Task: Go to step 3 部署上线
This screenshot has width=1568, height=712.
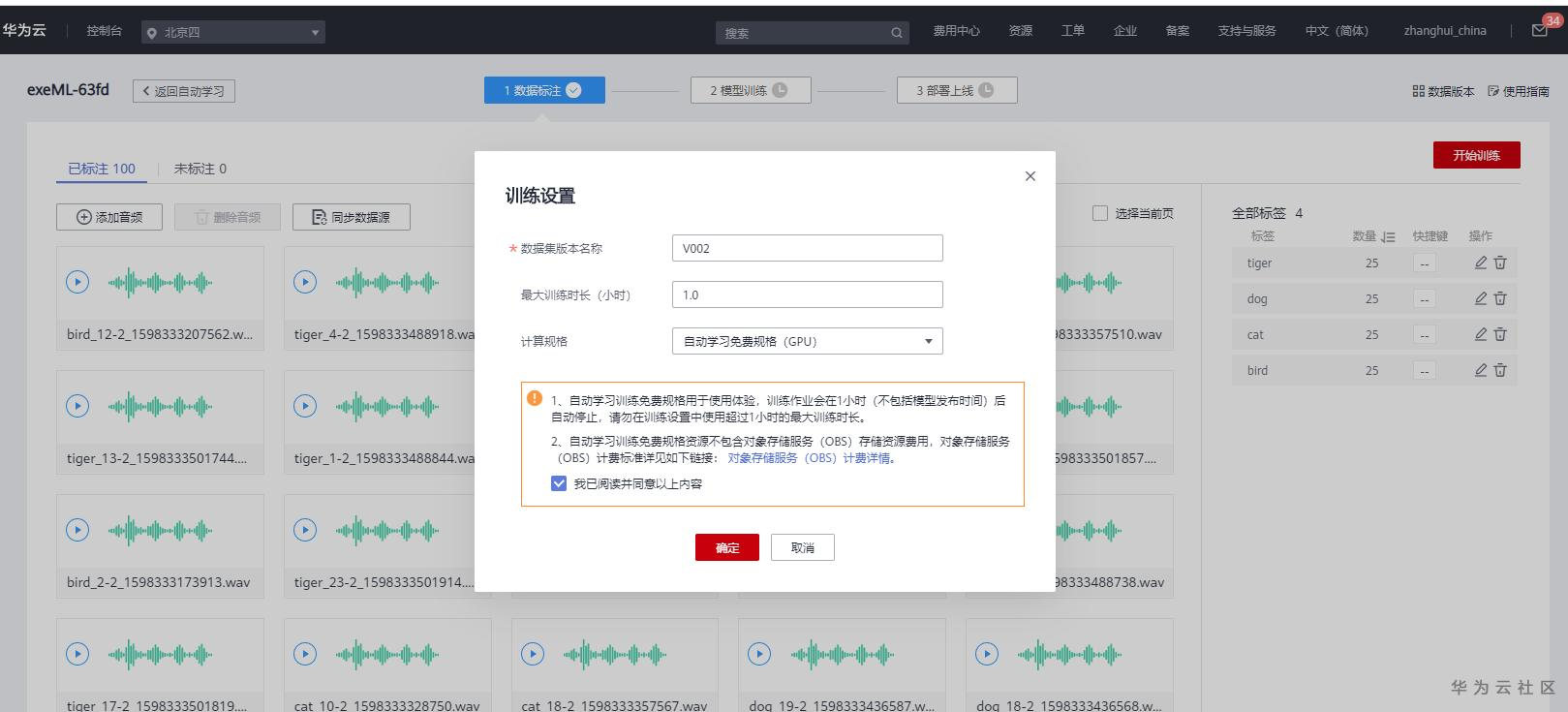Action: tap(957, 90)
